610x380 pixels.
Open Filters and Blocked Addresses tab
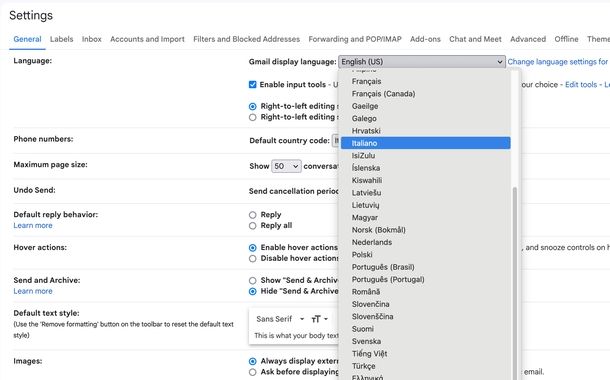coord(246,39)
